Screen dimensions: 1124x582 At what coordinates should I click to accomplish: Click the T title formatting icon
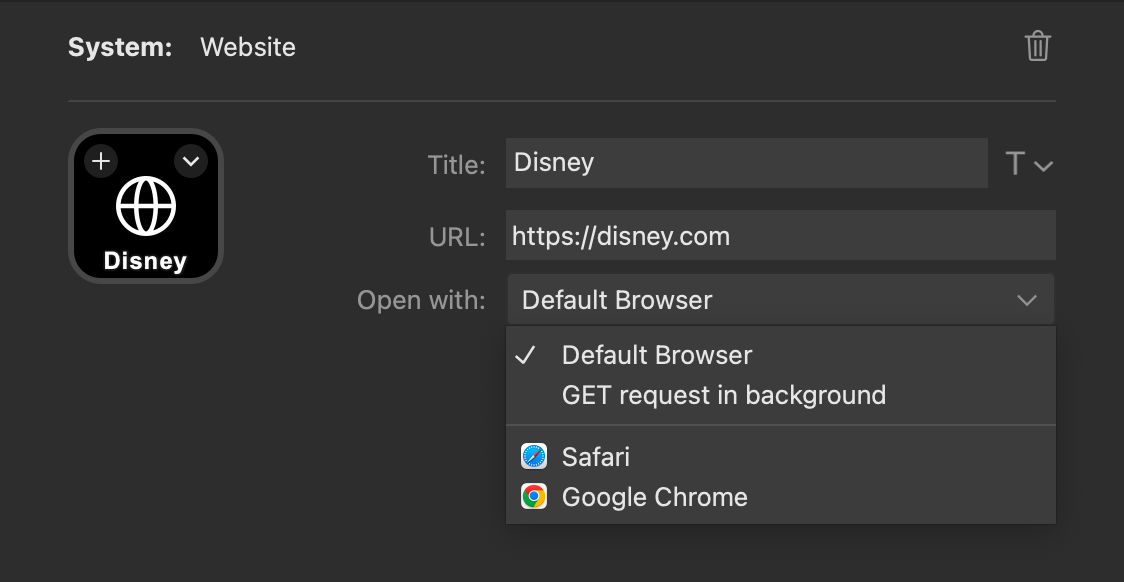point(1014,164)
